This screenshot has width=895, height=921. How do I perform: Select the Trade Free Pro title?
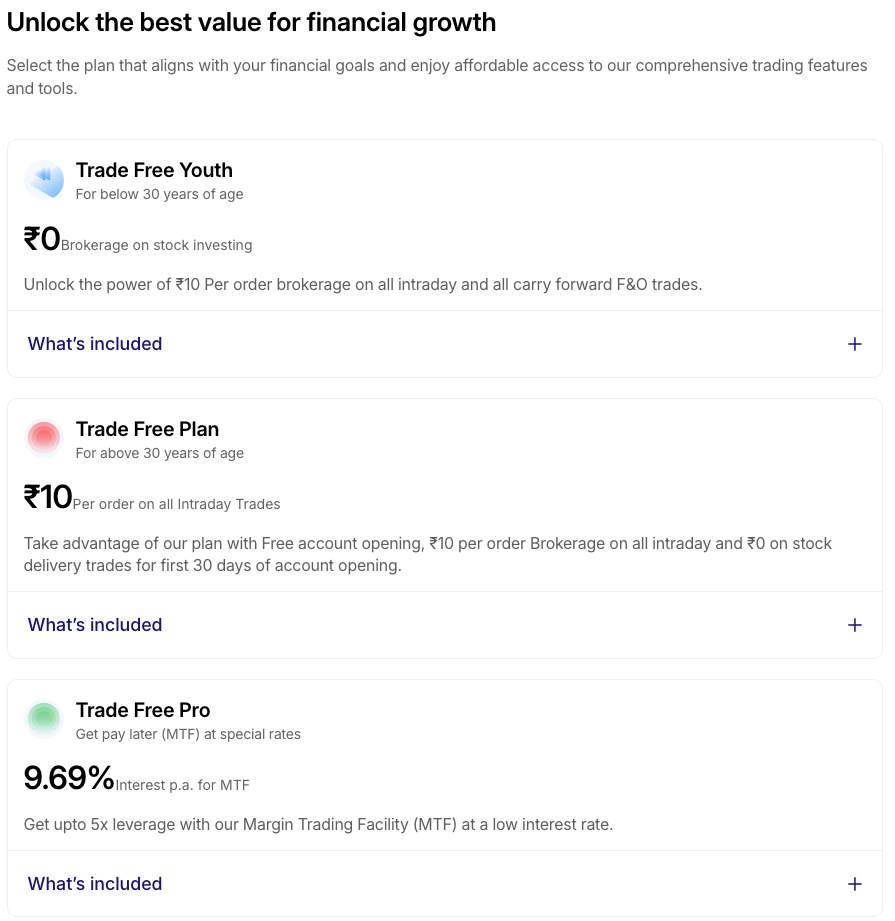coord(143,710)
